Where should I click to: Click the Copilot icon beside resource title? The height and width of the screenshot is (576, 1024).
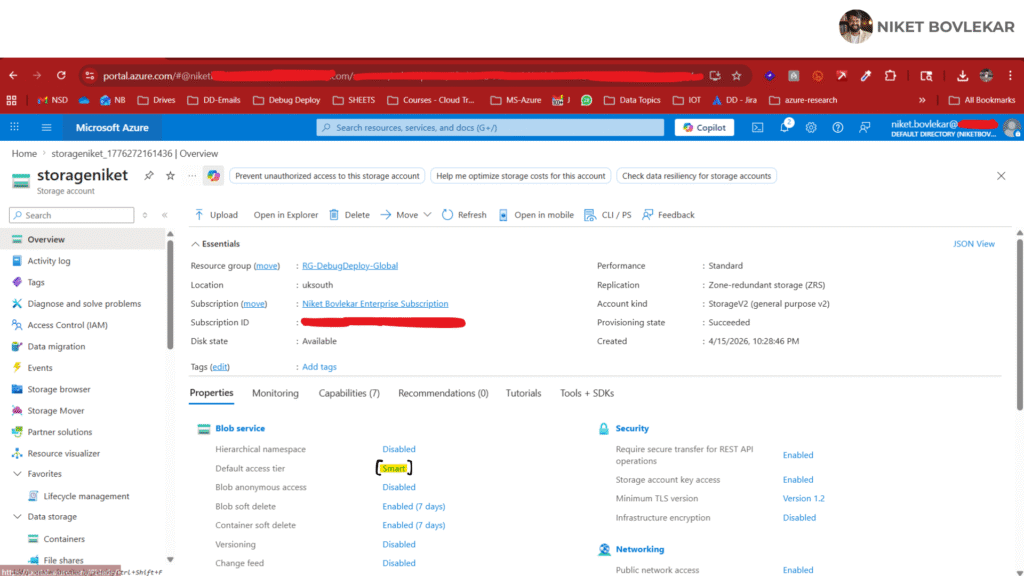(214, 176)
